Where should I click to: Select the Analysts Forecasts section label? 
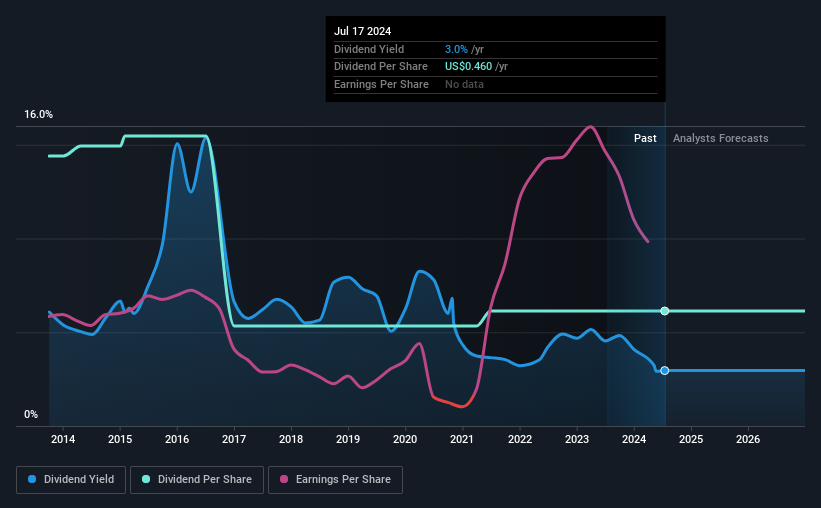[x=721, y=138]
